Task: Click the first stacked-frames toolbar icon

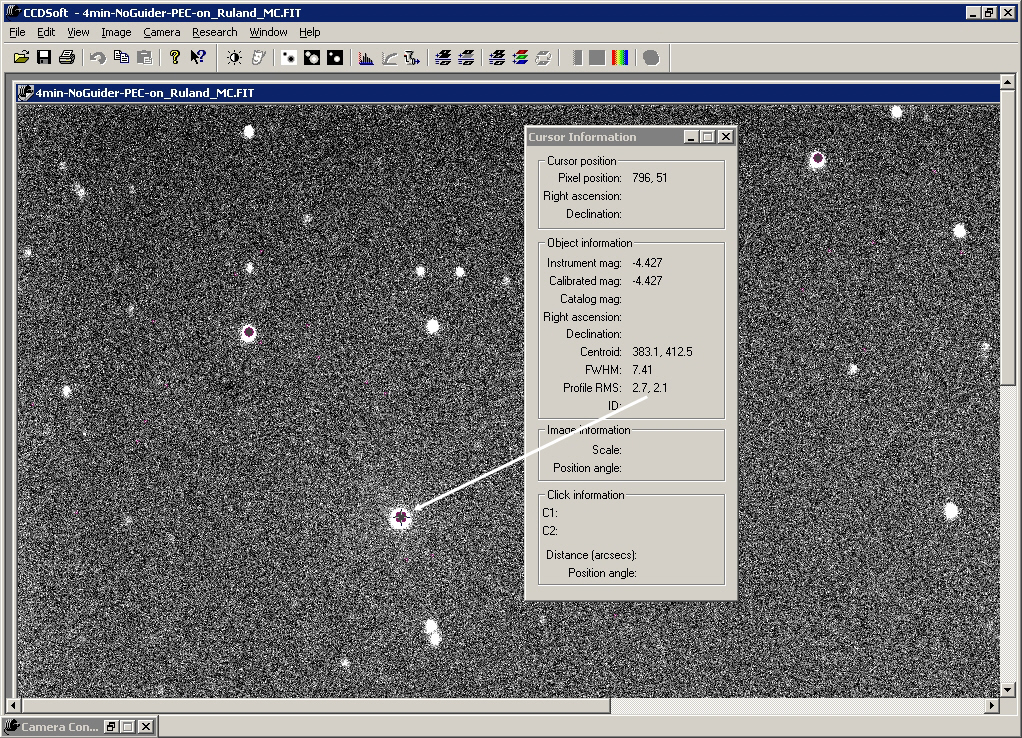Action: [x=443, y=57]
